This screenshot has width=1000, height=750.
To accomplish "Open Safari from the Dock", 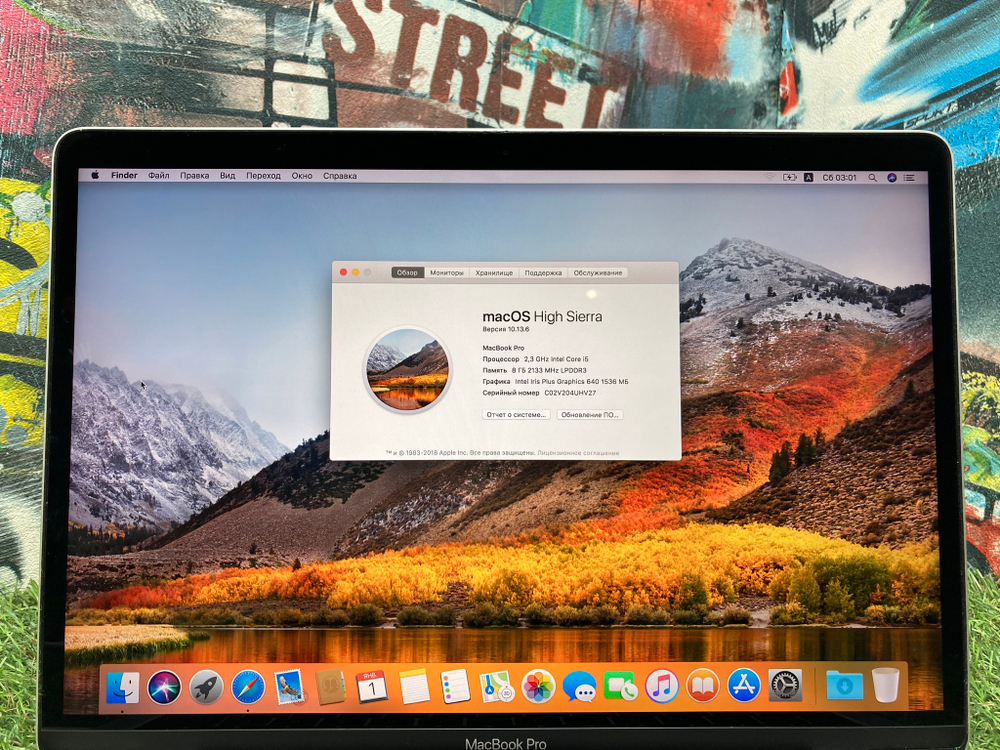I will [x=247, y=688].
